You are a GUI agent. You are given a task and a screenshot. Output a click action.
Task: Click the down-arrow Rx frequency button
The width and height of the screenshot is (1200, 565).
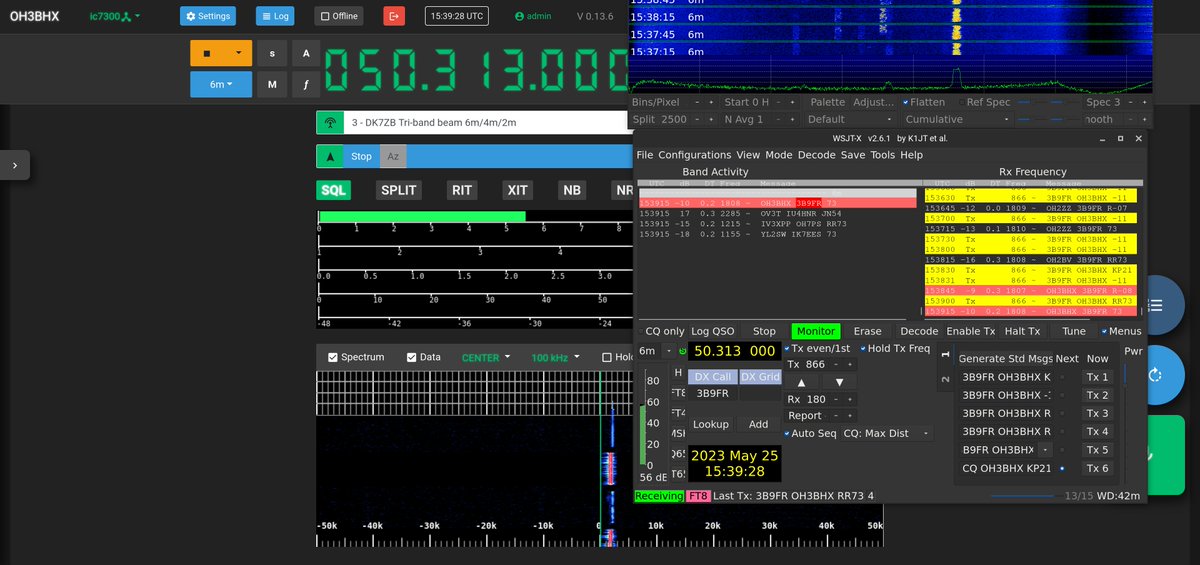click(840, 382)
